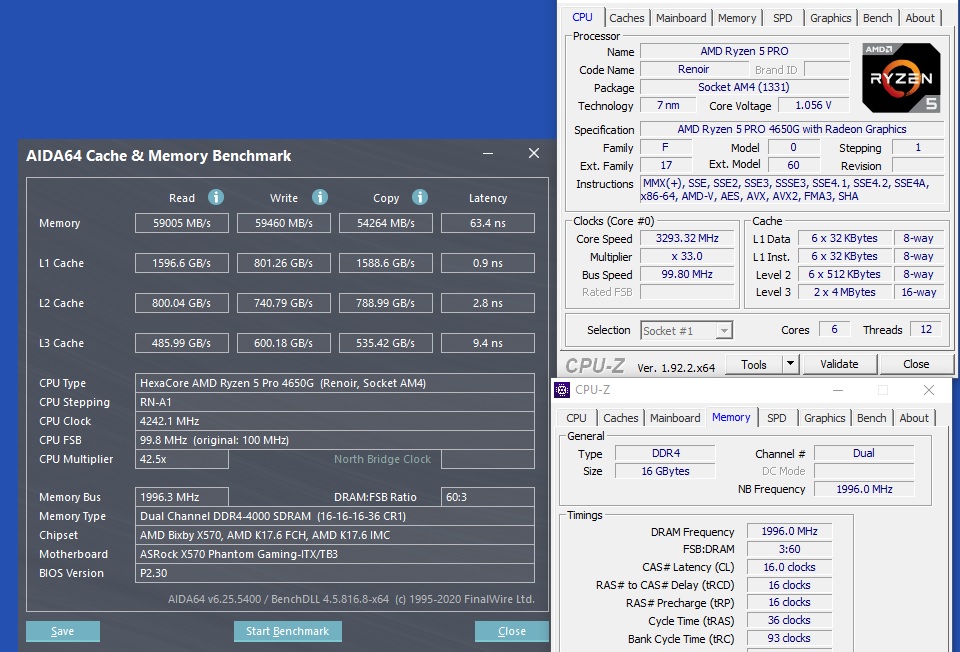Click the Memory Type DDR4-4000 field

click(335, 516)
